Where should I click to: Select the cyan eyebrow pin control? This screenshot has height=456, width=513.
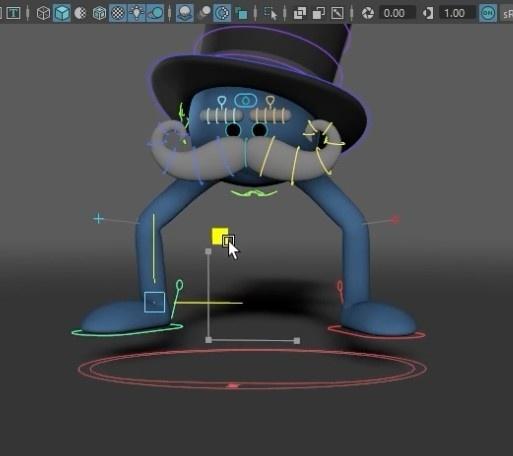tap(222, 102)
